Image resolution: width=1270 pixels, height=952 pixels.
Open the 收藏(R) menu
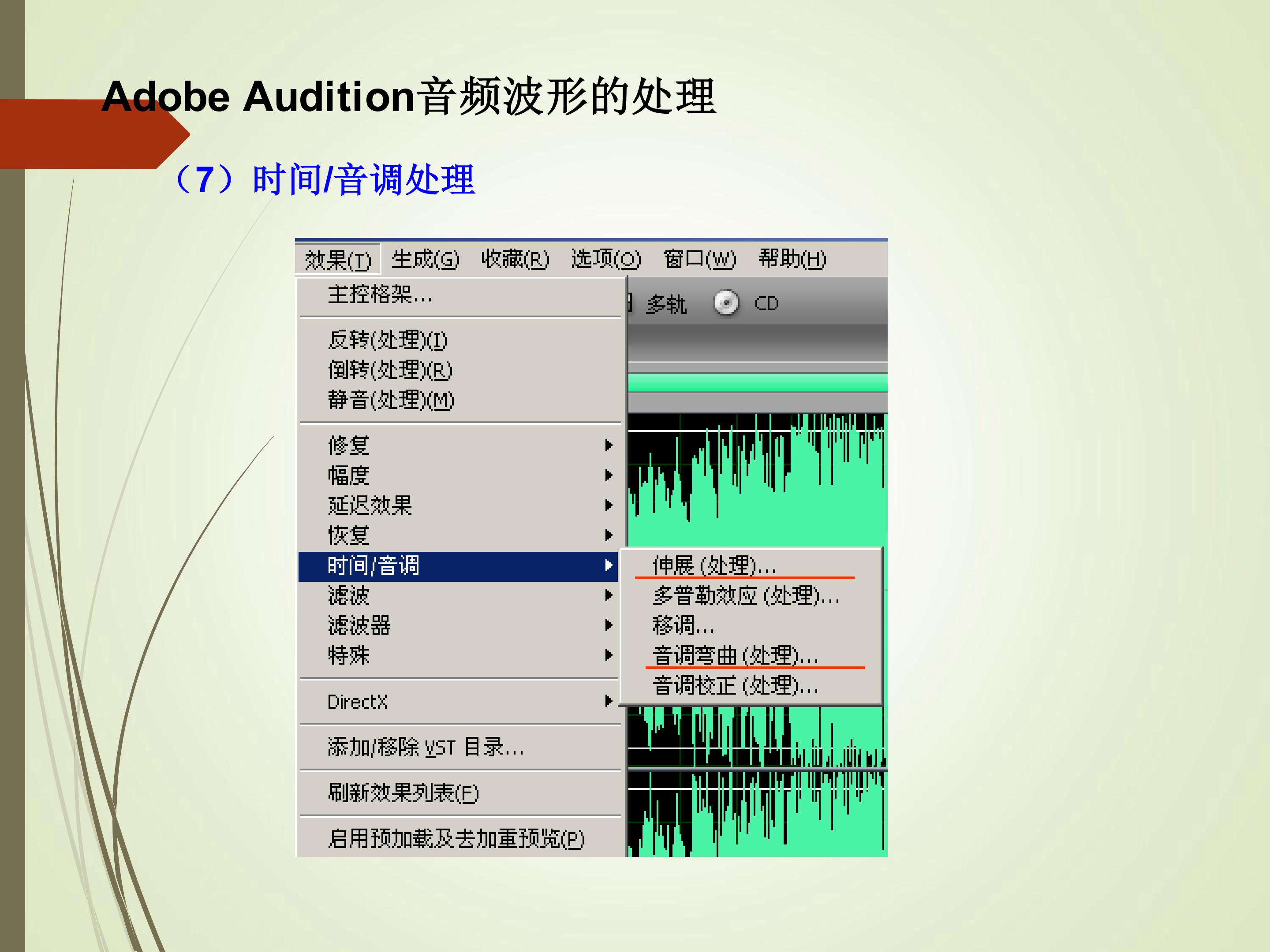pos(515,259)
